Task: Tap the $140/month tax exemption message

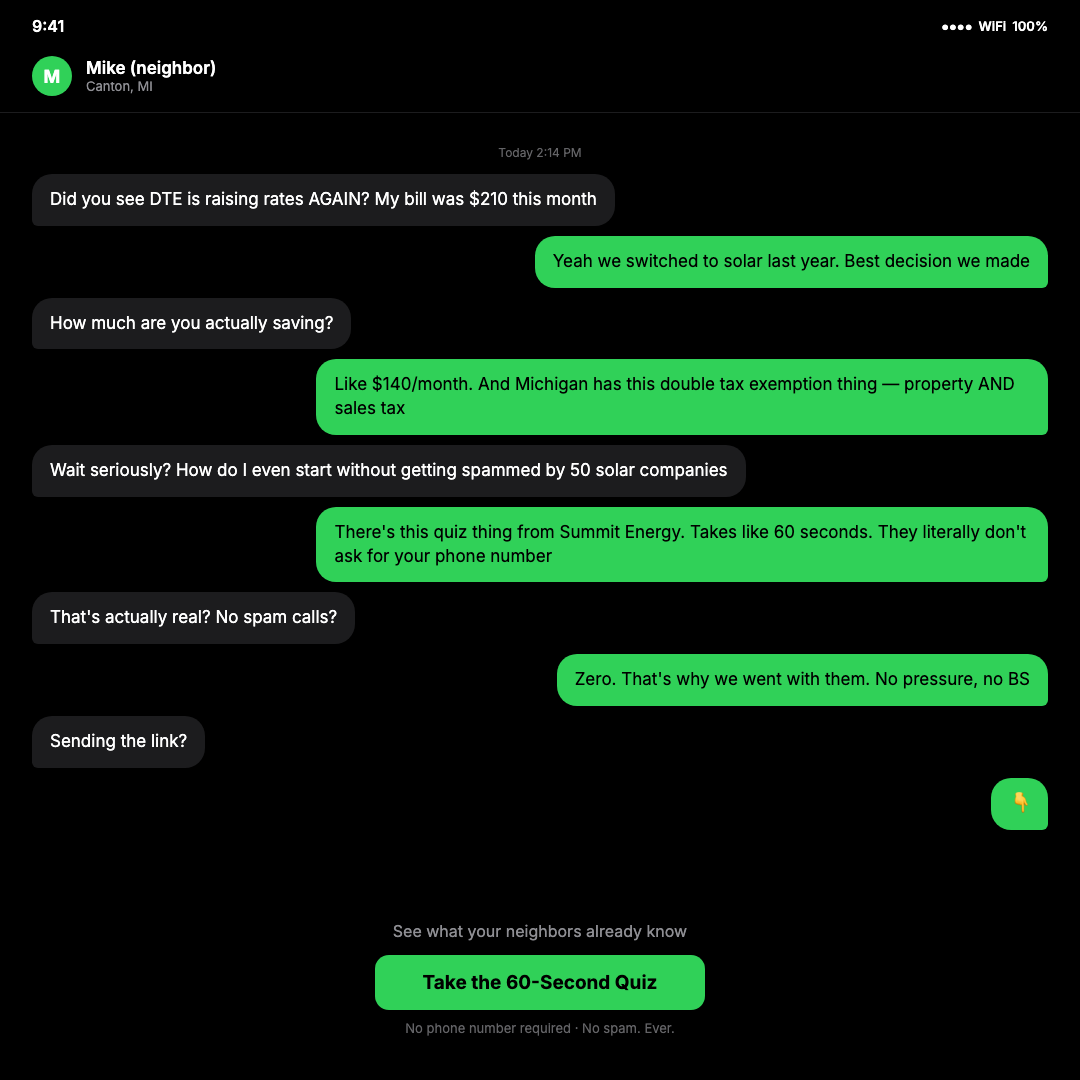Action: point(681,396)
